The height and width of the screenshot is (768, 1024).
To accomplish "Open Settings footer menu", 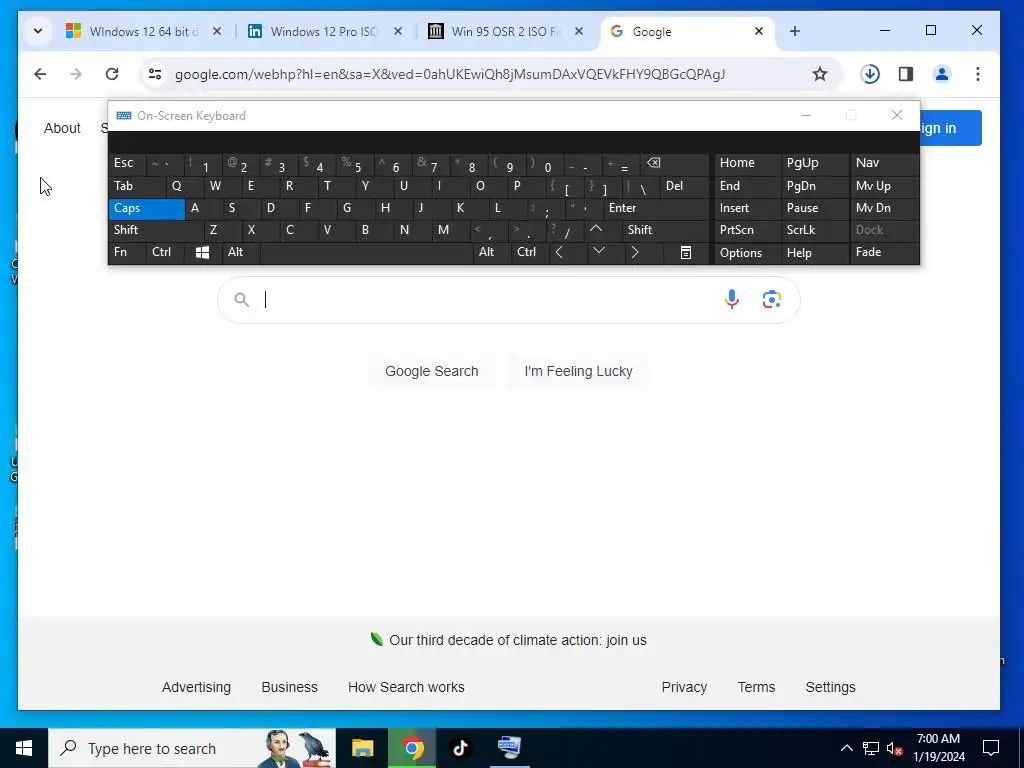I will pyautogui.click(x=831, y=687).
